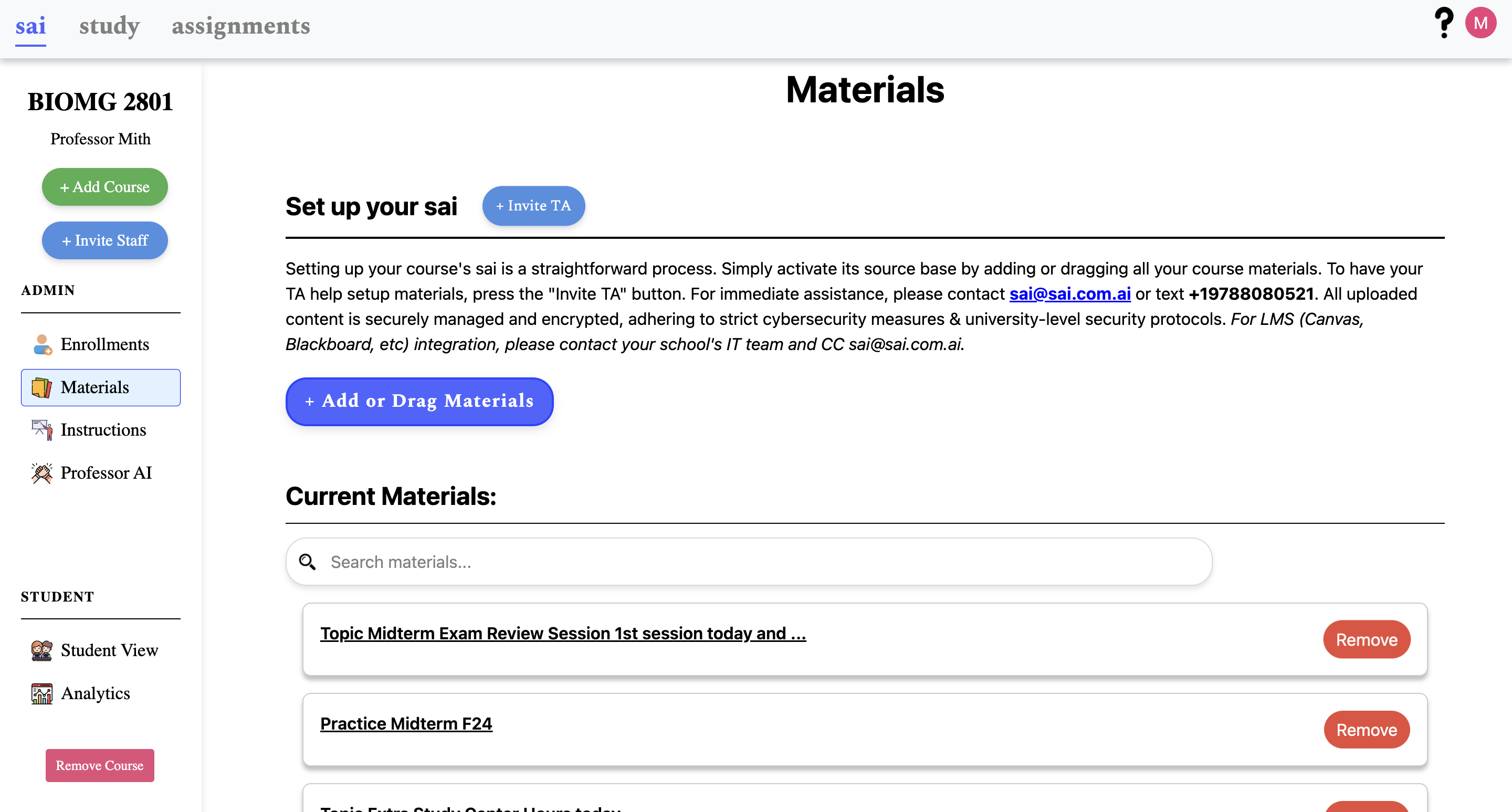Click the Professor AI handshake icon

(x=41, y=473)
